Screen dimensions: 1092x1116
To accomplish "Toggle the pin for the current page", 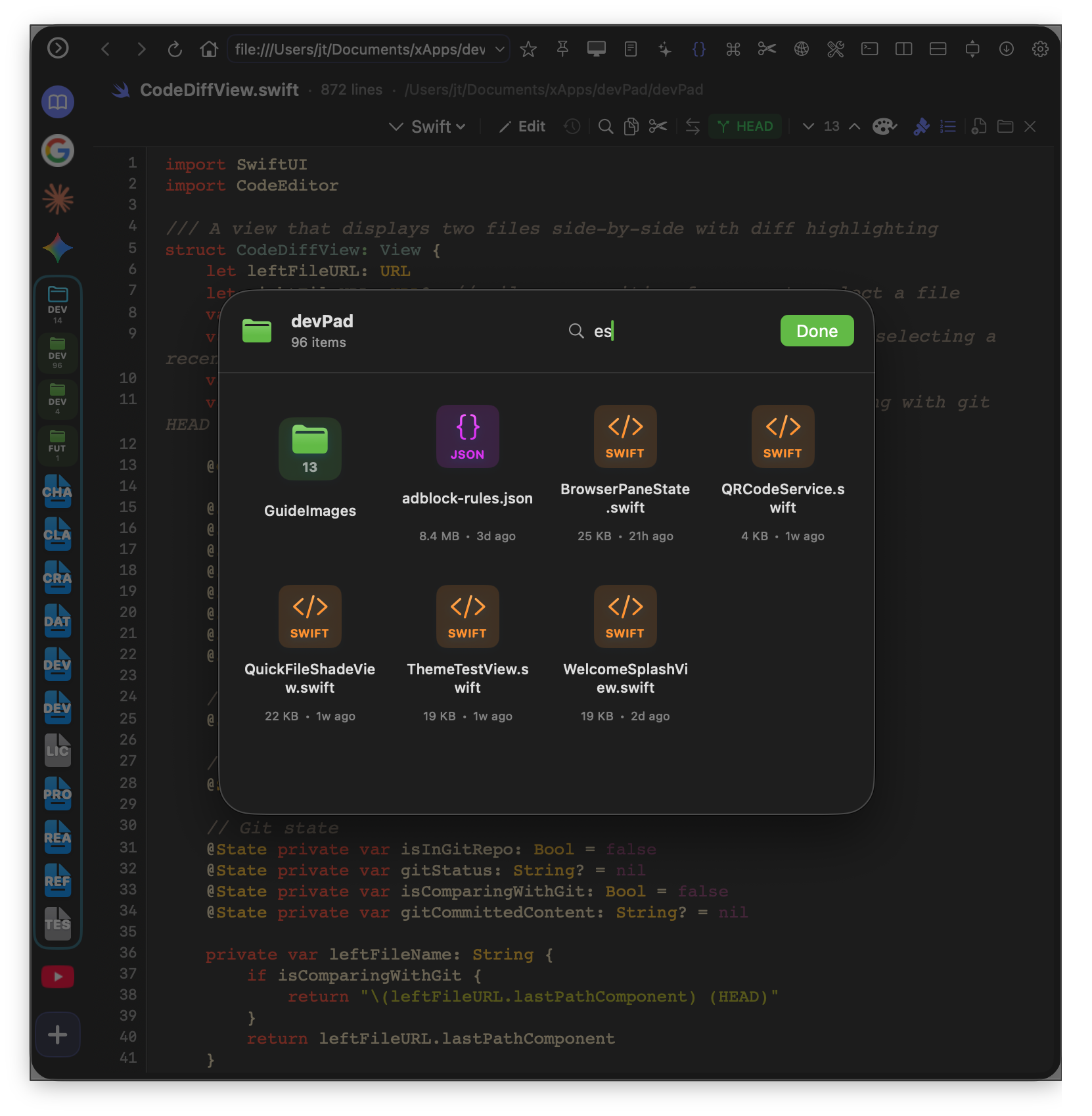I will pos(562,49).
